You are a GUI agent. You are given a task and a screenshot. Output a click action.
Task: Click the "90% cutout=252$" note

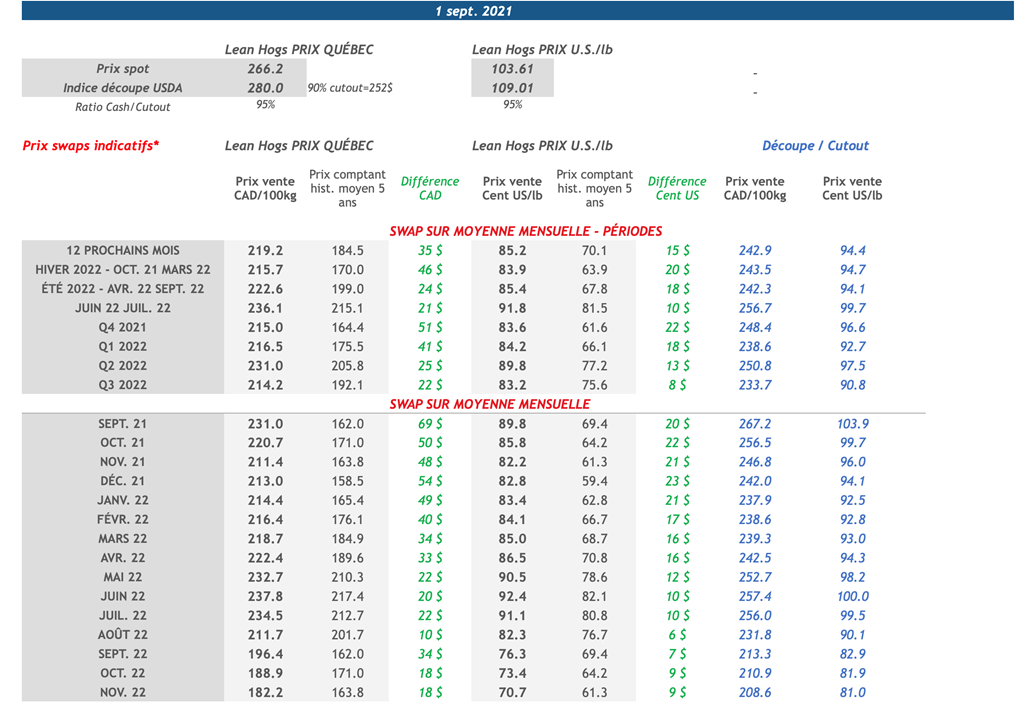pos(349,88)
